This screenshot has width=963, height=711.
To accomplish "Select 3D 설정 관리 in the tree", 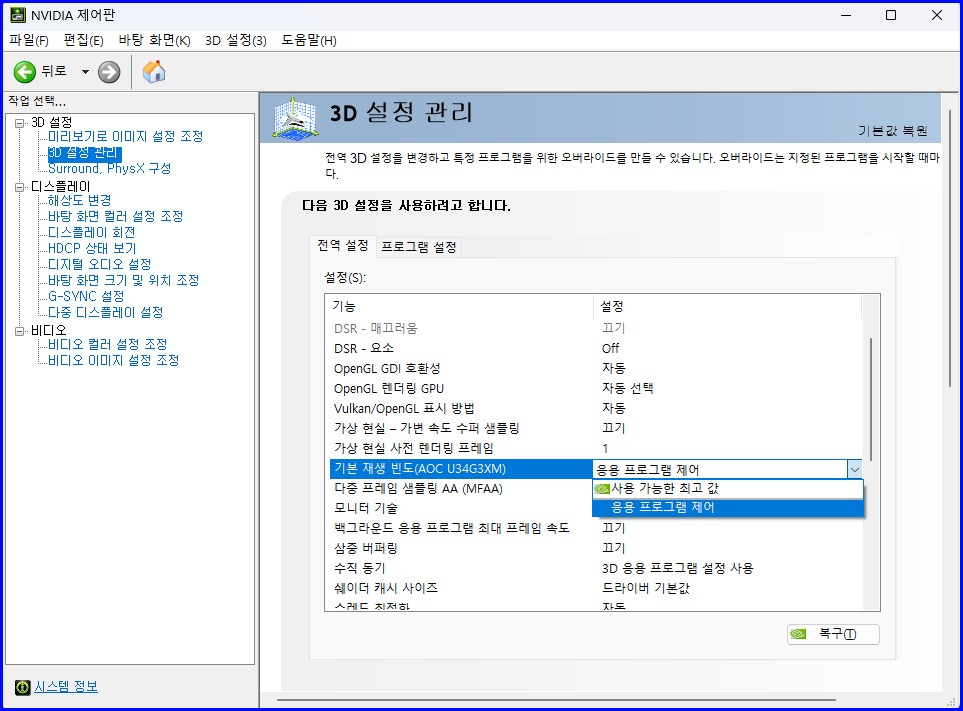I will tap(84, 152).
